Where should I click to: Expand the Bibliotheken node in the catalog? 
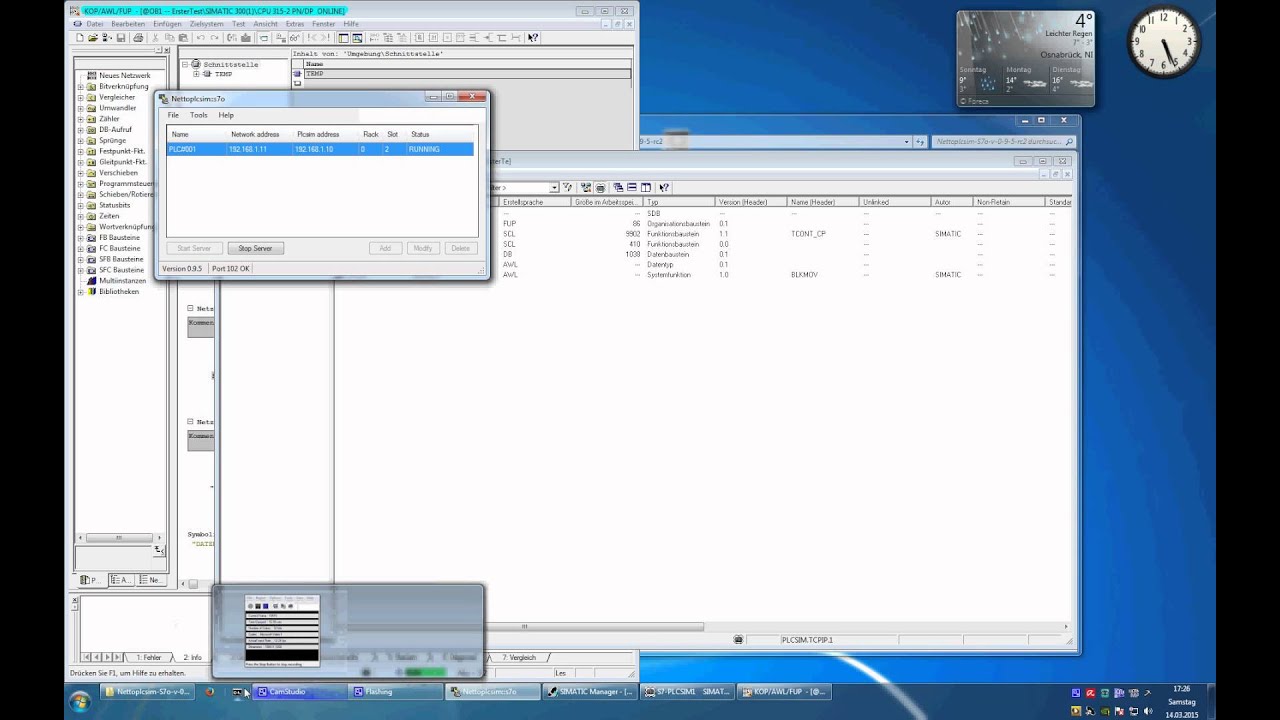pos(81,291)
